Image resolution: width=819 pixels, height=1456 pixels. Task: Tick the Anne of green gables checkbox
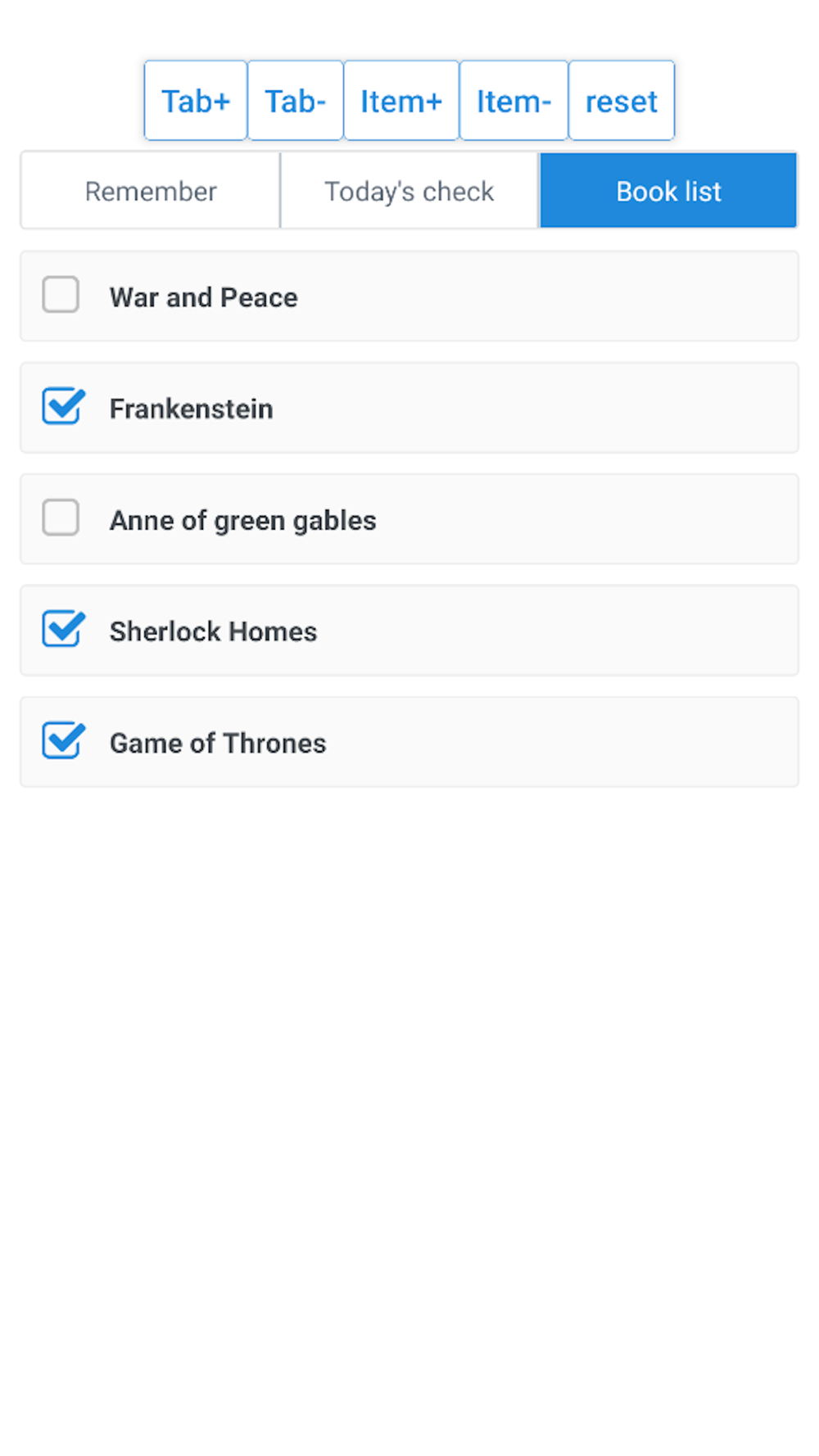pos(61,518)
